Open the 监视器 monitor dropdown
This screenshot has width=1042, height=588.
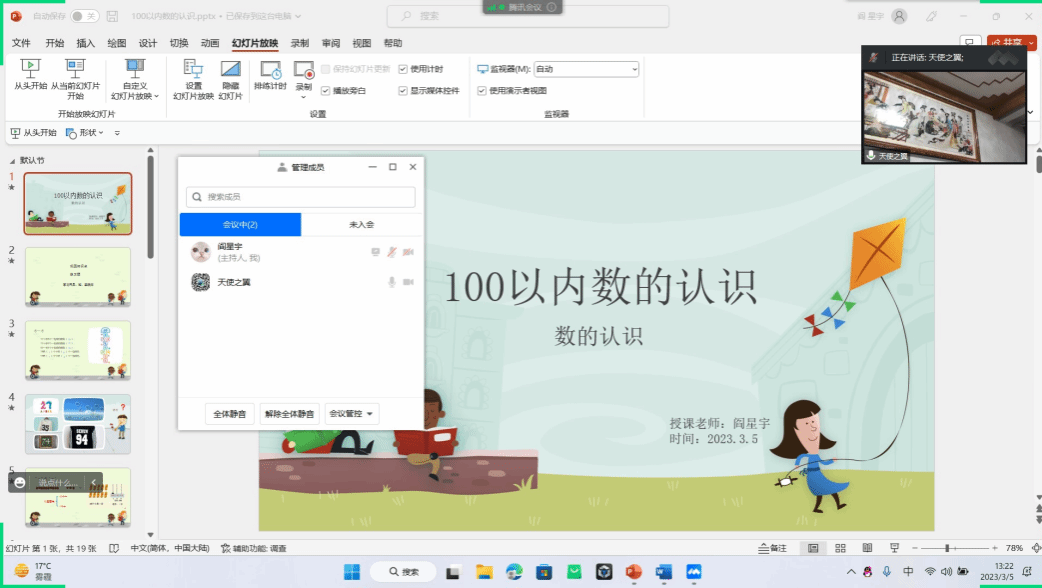point(586,69)
